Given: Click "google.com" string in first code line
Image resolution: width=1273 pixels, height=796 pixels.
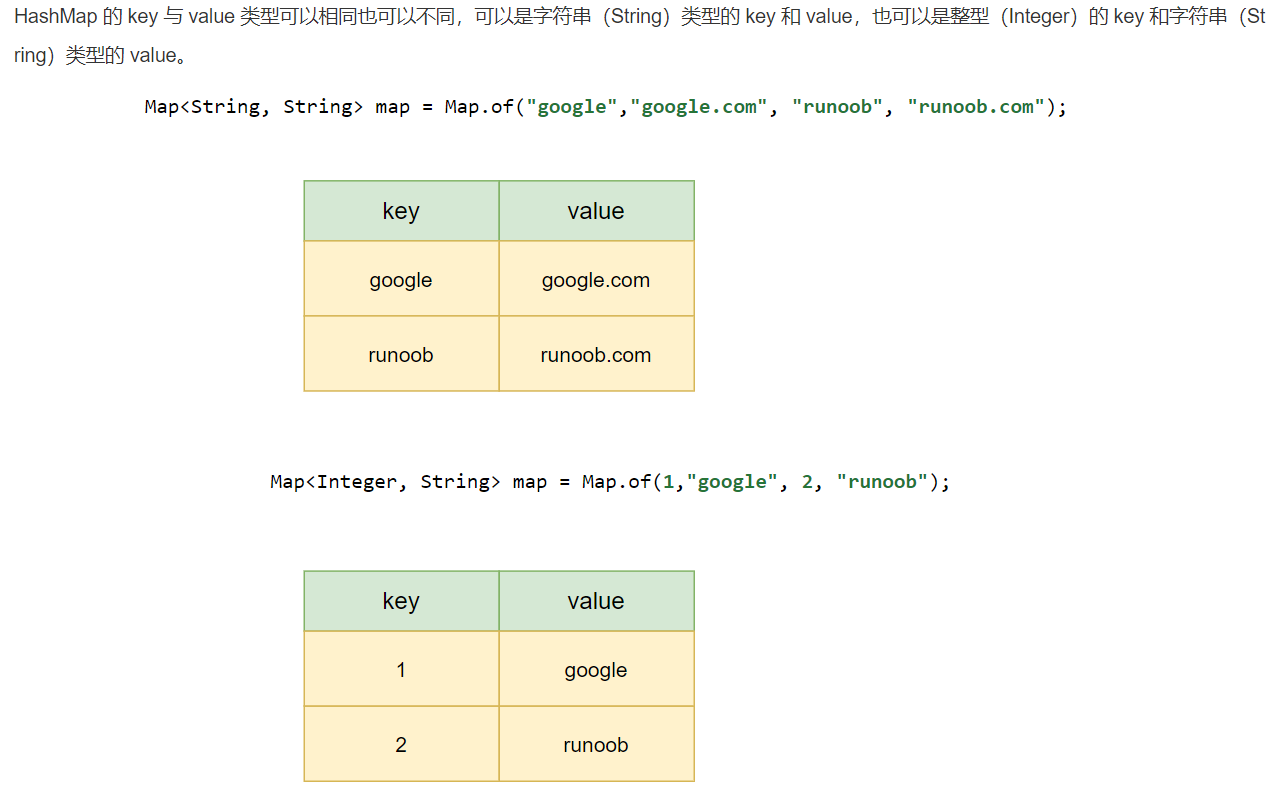Looking at the screenshot, I should tap(699, 107).
